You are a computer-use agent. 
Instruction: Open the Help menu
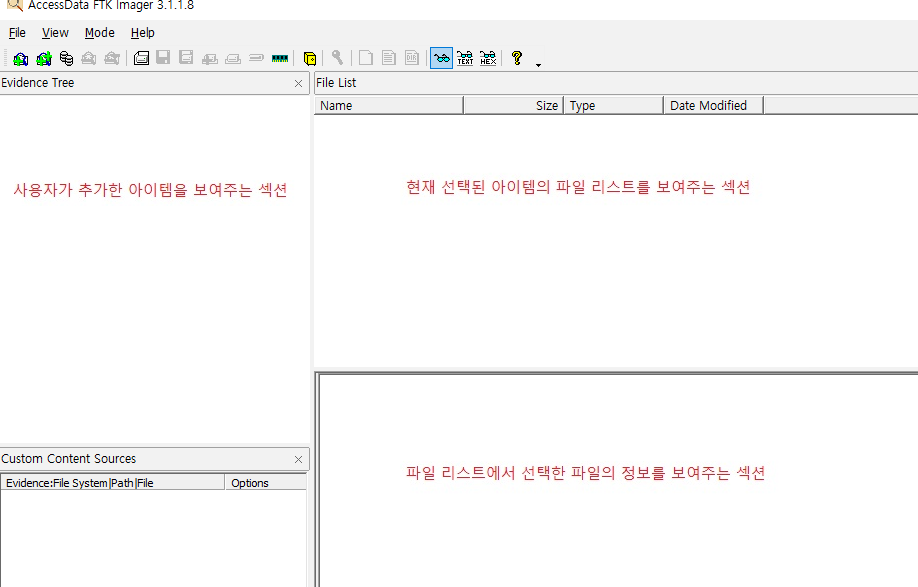(x=142, y=33)
